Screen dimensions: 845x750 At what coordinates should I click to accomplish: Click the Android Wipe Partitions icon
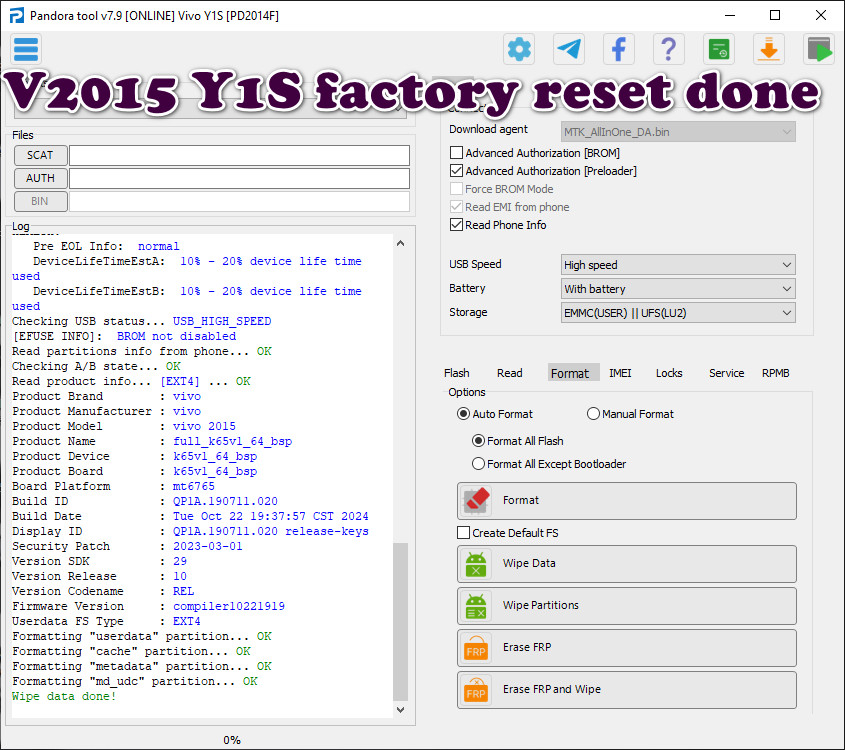pyautogui.click(x=476, y=606)
